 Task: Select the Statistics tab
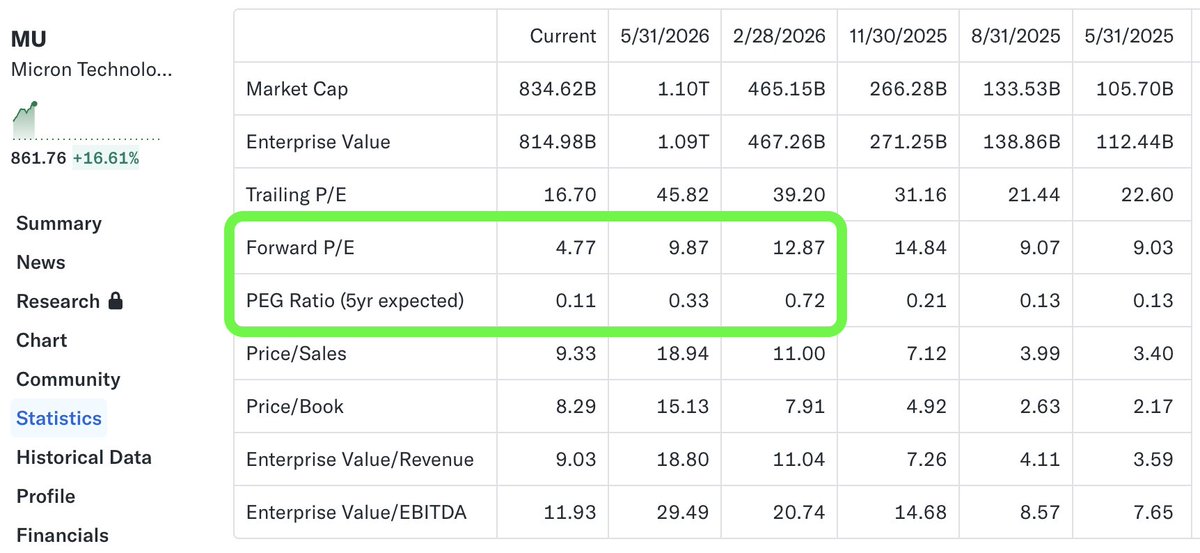pos(59,418)
